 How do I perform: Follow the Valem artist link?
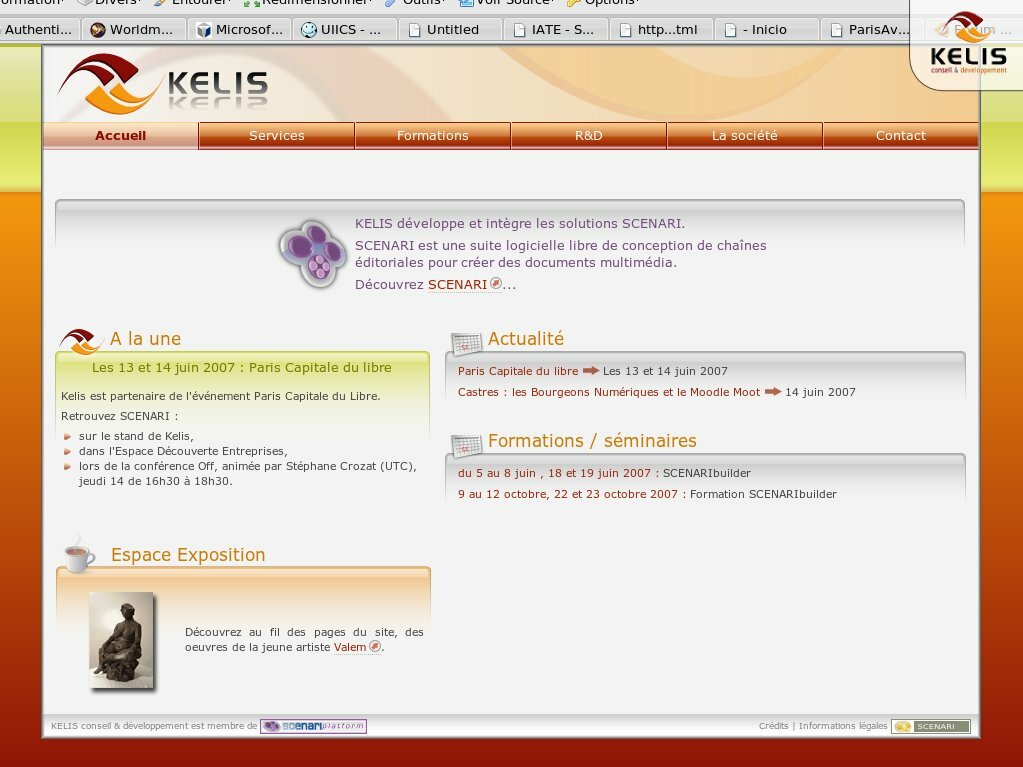click(x=350, y=647)
